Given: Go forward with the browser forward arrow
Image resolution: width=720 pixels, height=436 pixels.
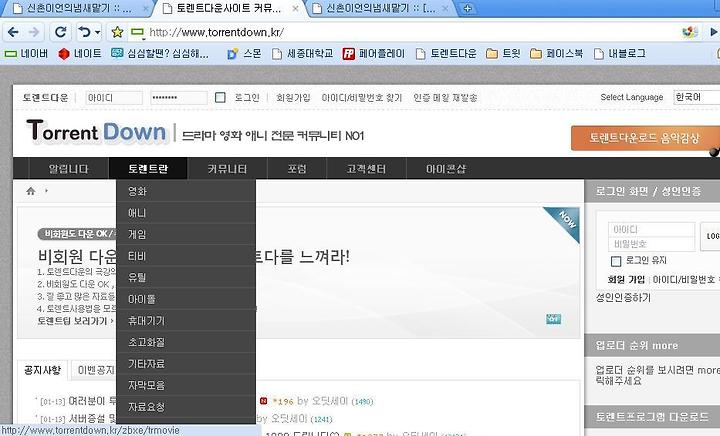Looking at the screenshot, I should point(34,32).
